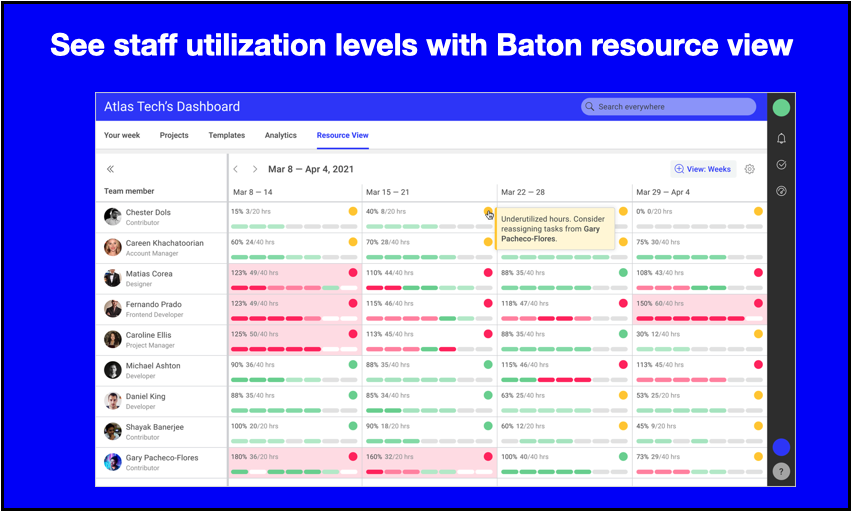Click red status dot for Matias Mar 8–14

pyautogui.click(x=353, y=272)
